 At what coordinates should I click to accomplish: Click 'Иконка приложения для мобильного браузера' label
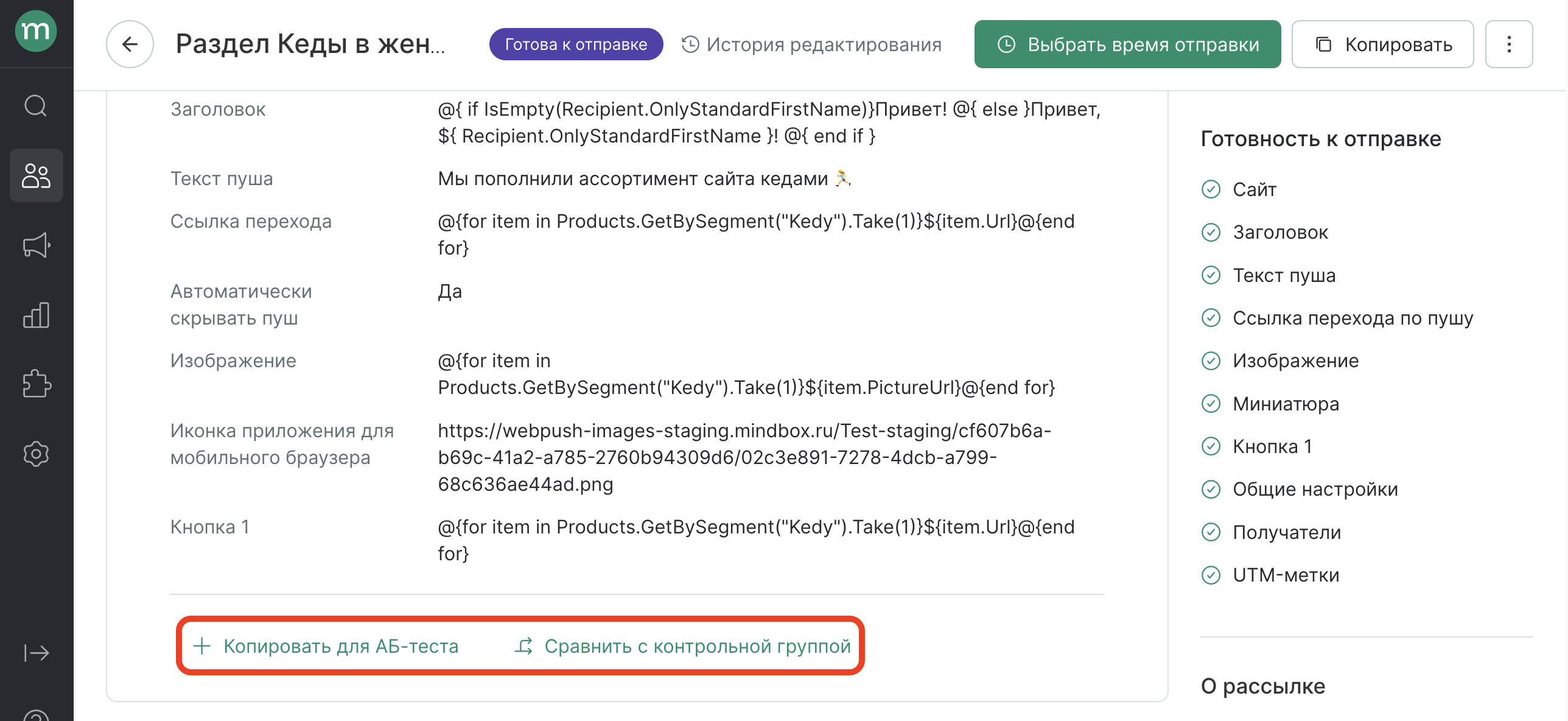(x=282, y=444)
